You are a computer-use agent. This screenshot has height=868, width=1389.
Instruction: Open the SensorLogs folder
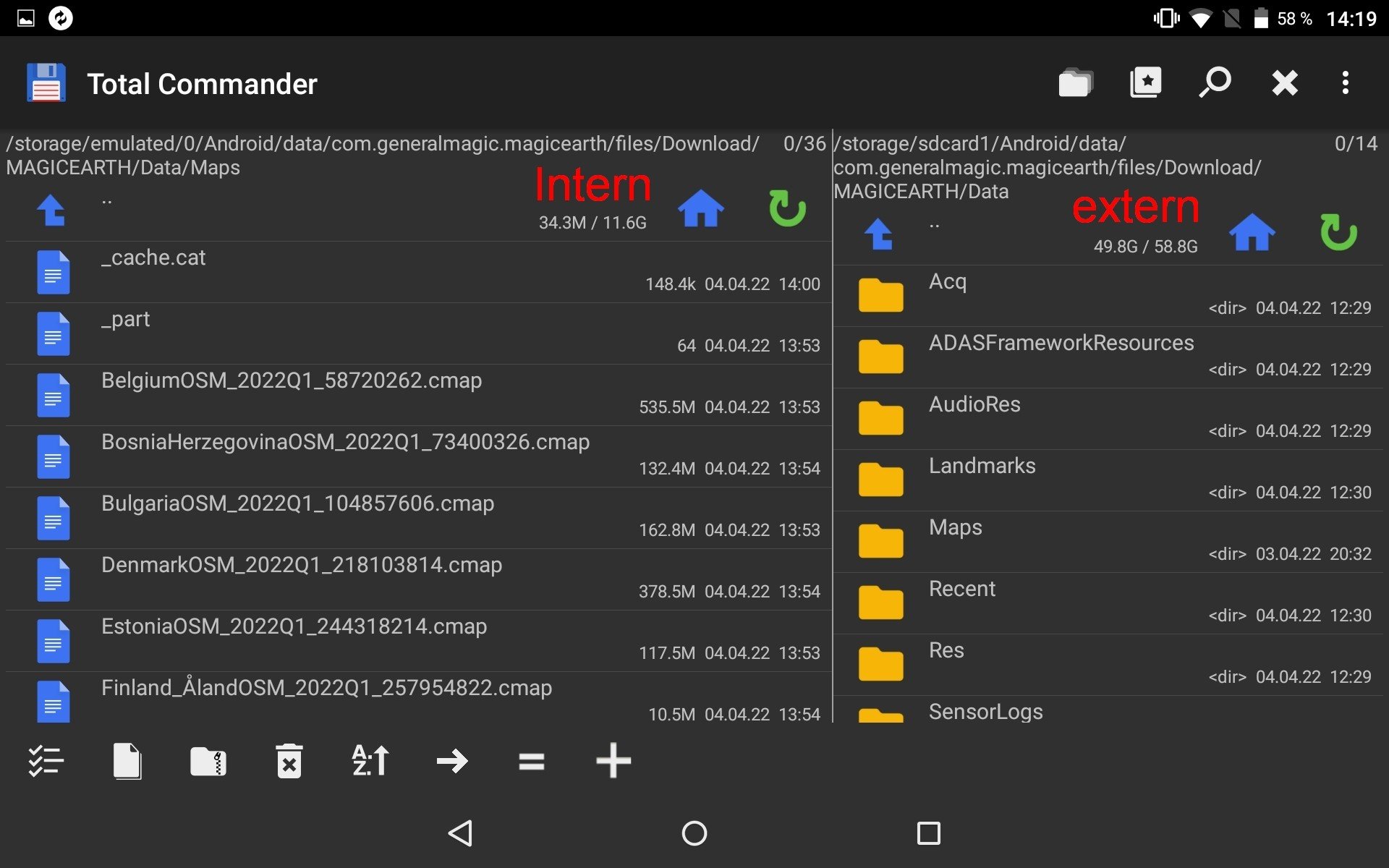[1108, 710]
